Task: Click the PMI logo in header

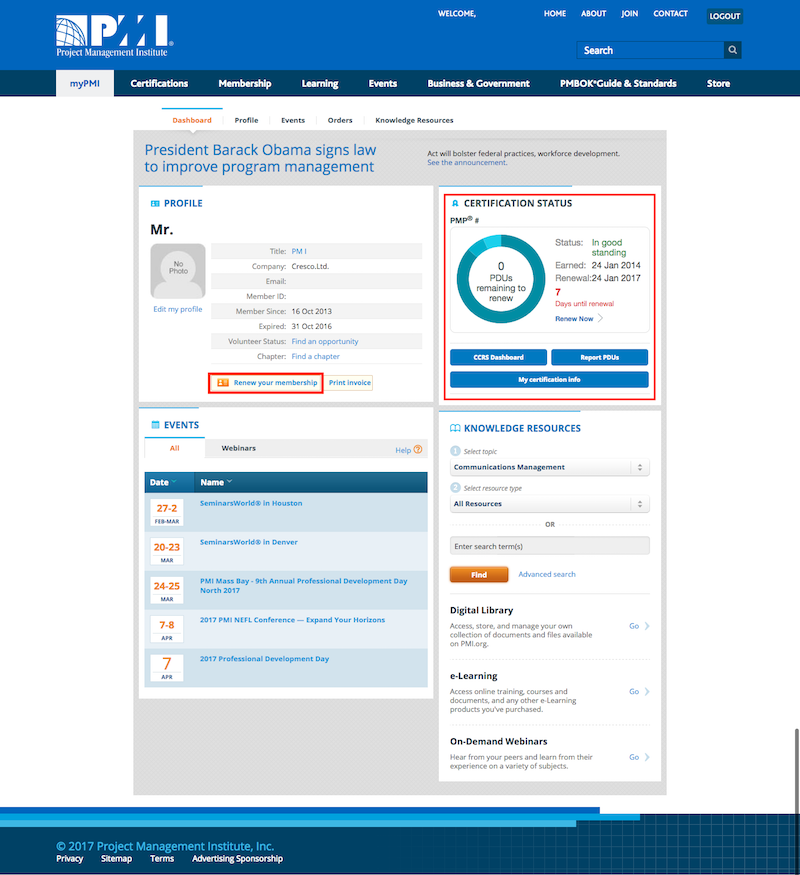Action: coord(114,33)
